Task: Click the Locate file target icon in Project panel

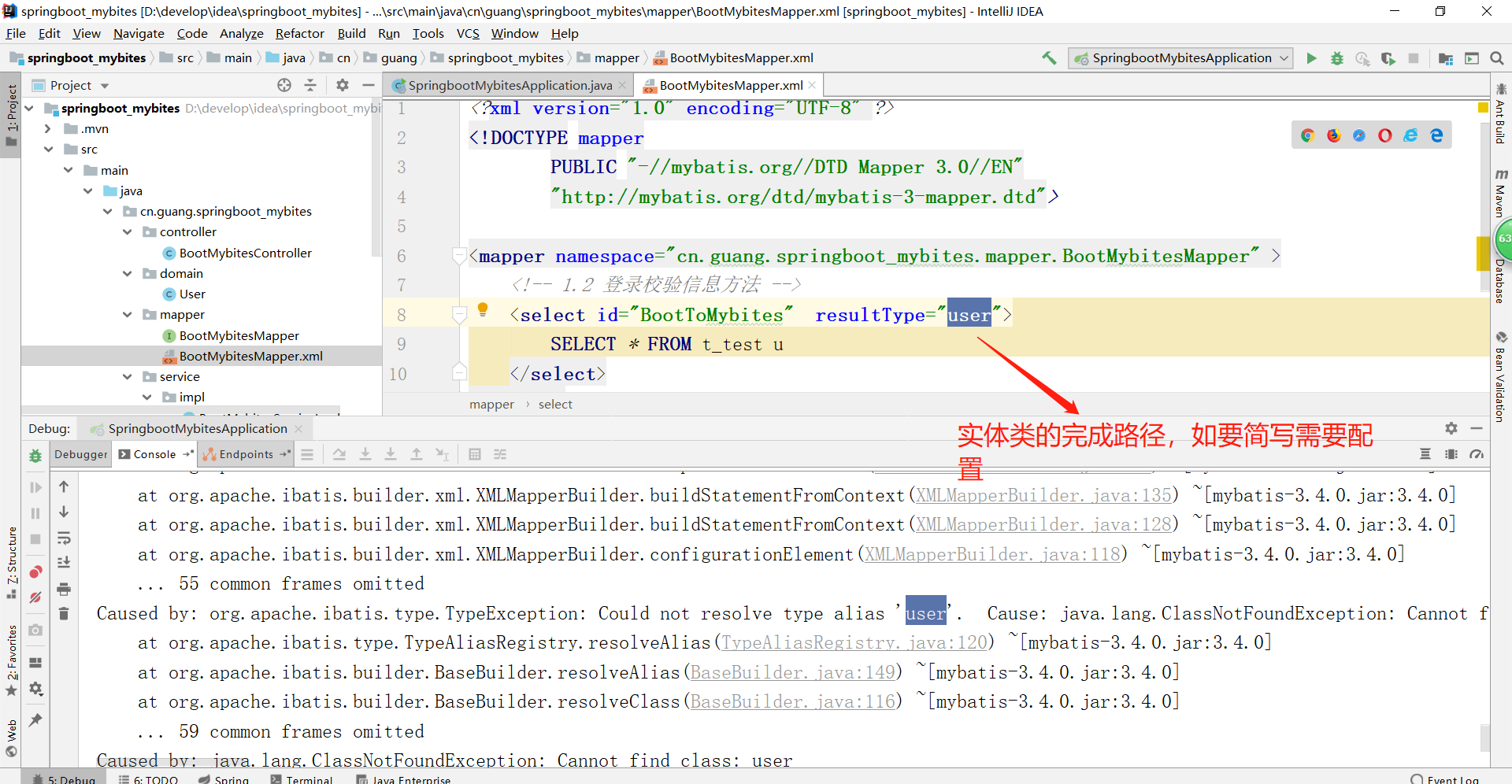Action: (284, 85)
